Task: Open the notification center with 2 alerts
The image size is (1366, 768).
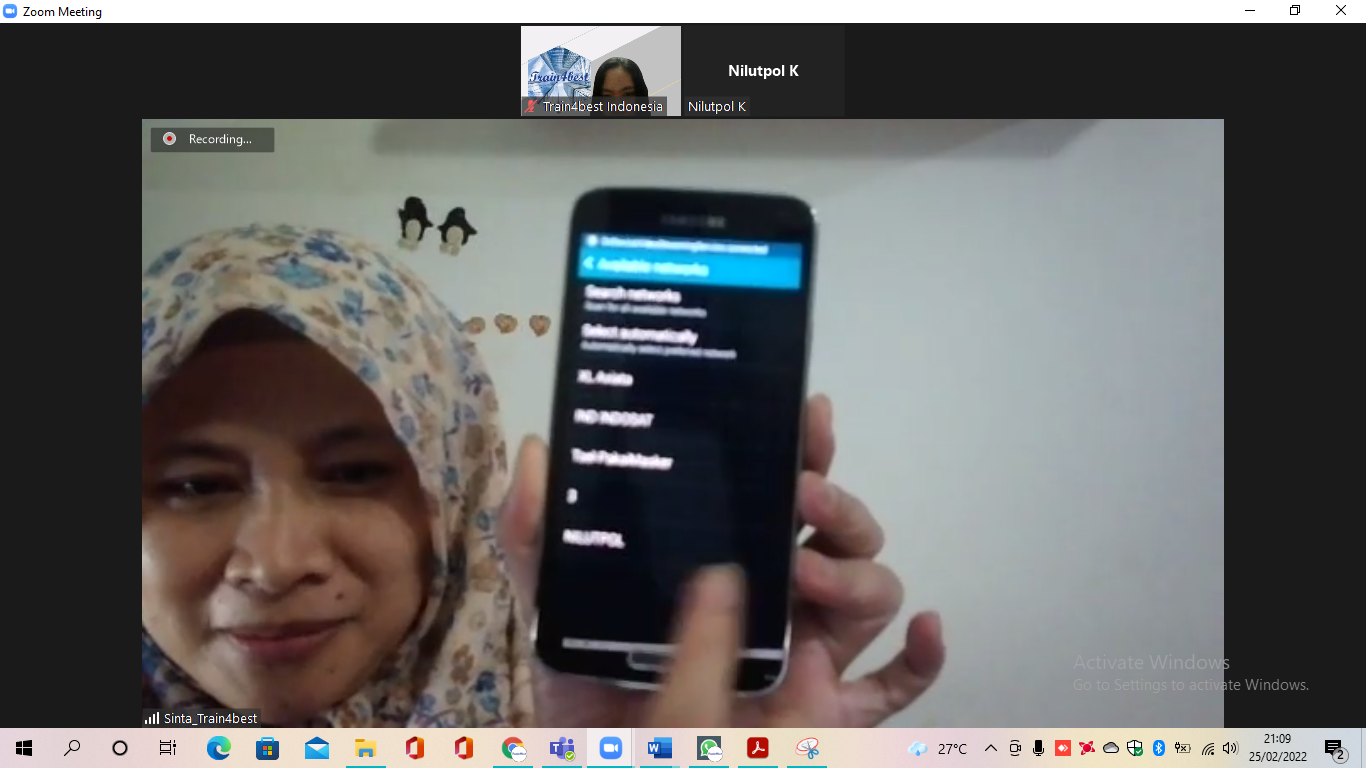Action: click(1335, 749)
